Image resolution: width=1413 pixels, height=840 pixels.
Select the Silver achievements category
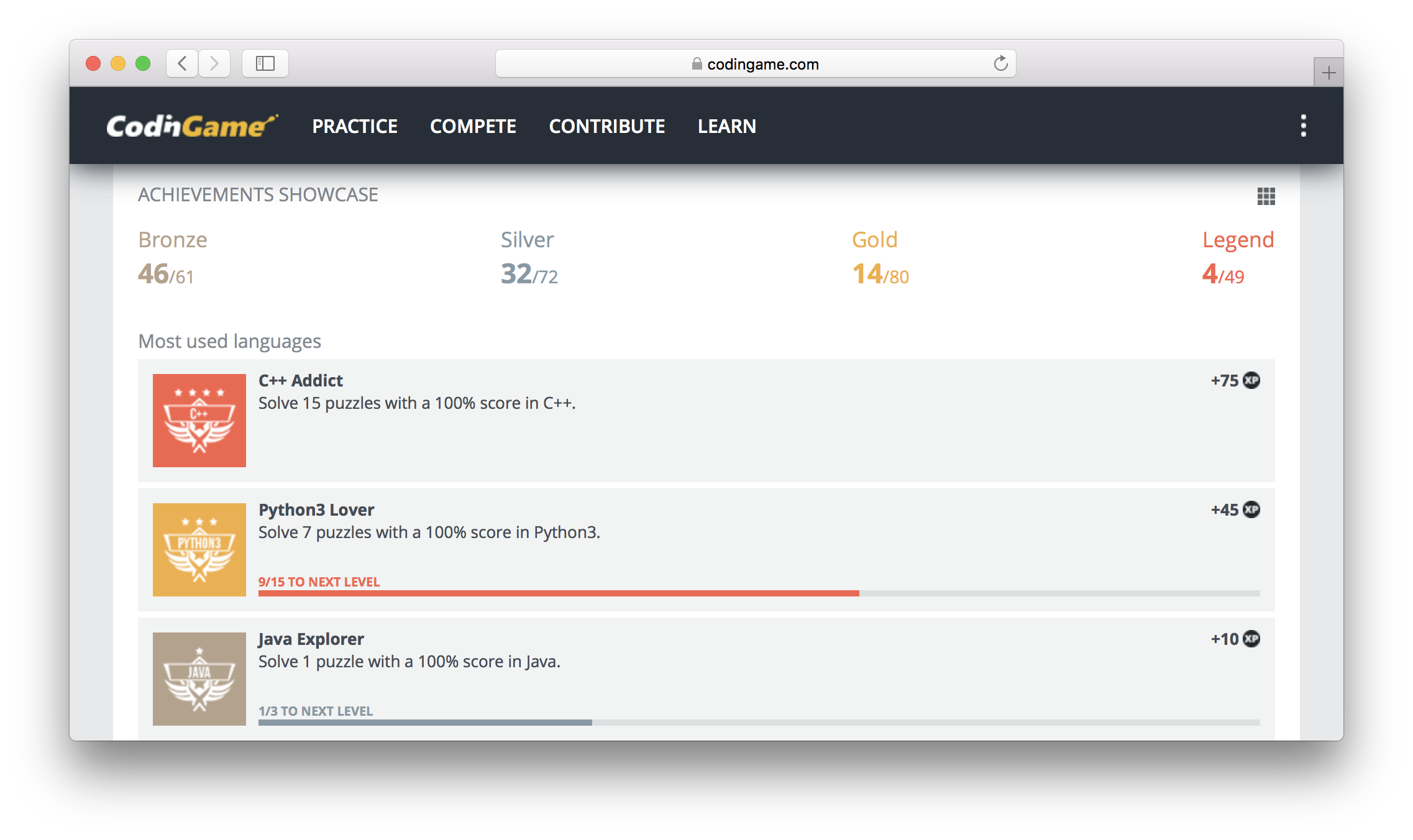click(x=527, y=240)
